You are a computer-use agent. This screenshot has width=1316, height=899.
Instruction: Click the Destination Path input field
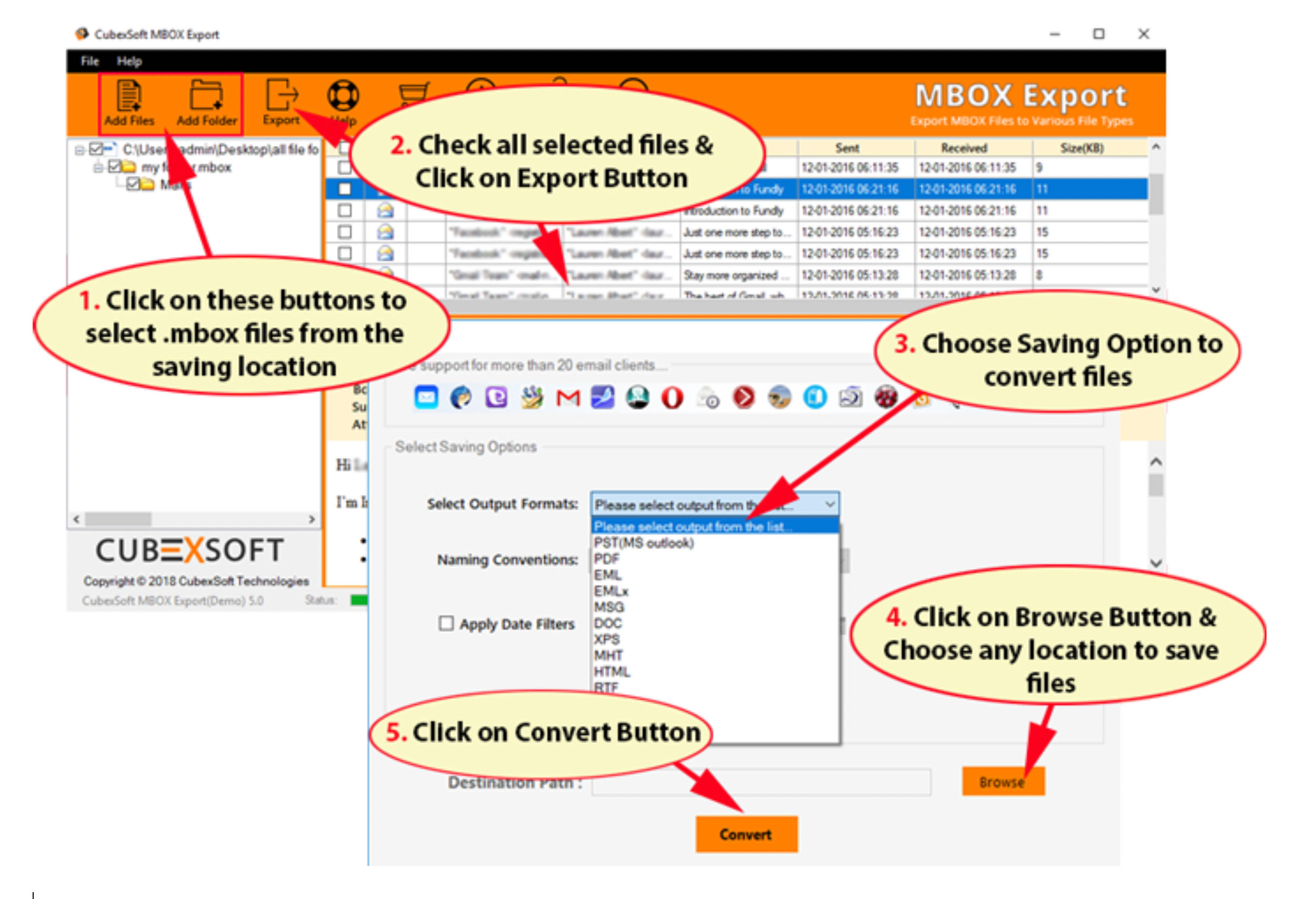point(761,782)
